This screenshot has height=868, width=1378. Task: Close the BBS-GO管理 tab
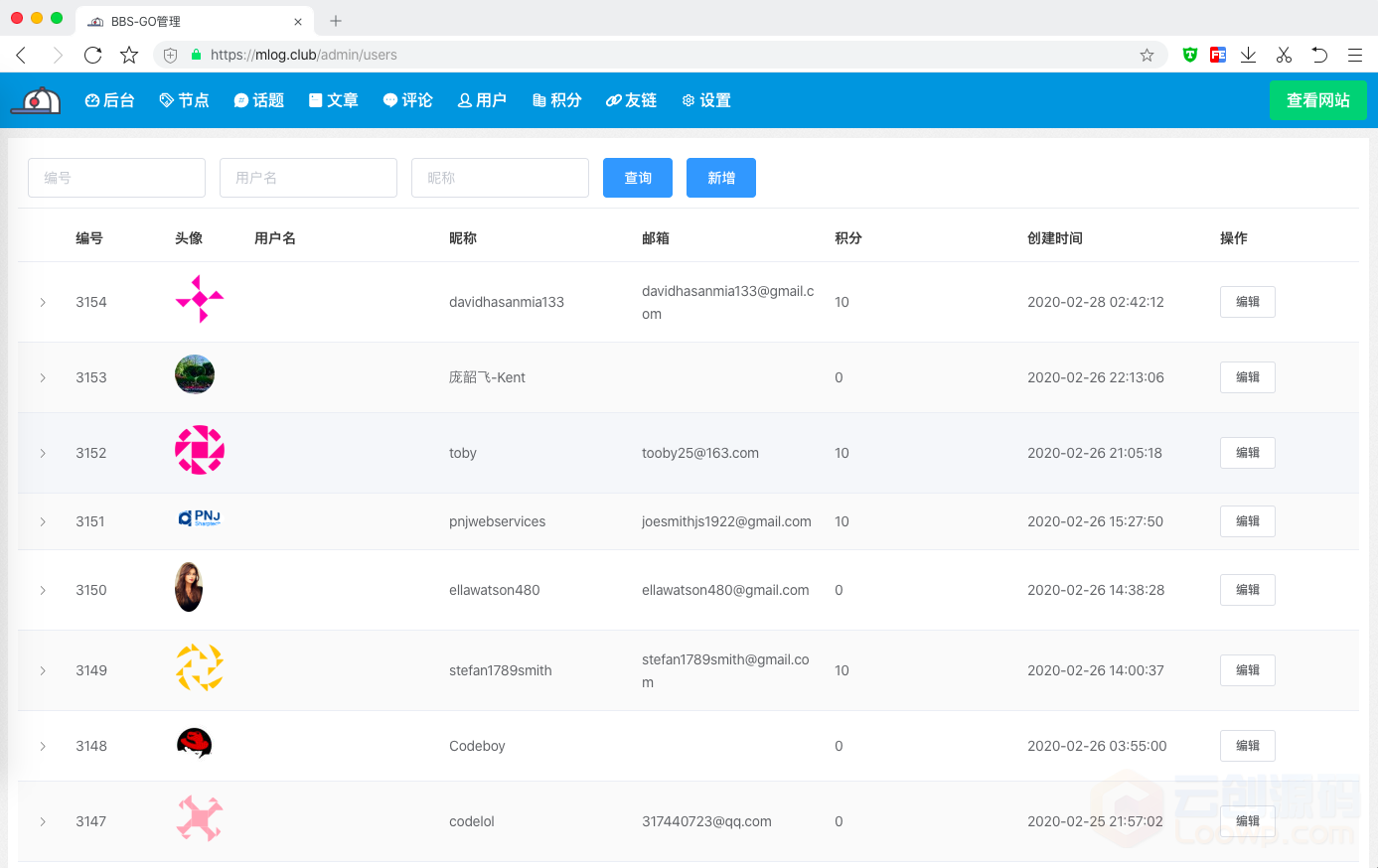pos(298,21)
